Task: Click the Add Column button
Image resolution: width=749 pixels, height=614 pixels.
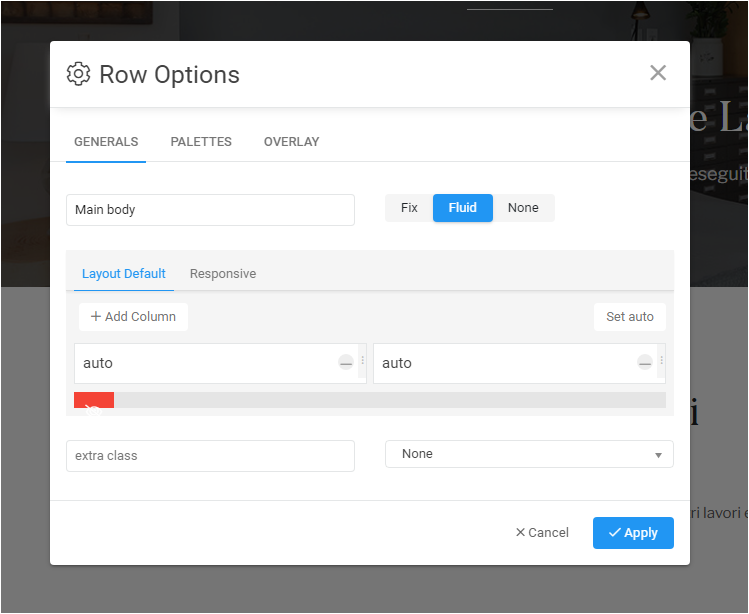Action: coord(133,317)
